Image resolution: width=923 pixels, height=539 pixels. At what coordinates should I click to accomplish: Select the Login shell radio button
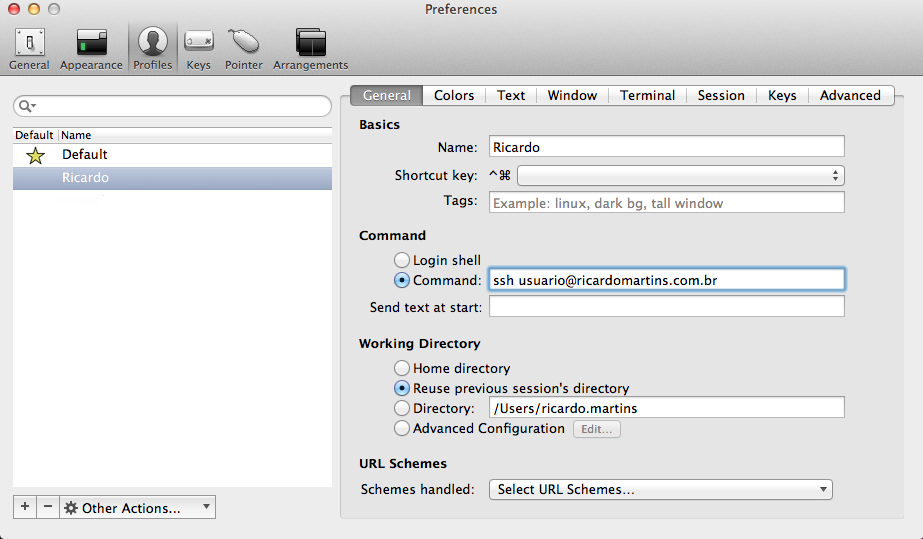[x=401, y=260]
